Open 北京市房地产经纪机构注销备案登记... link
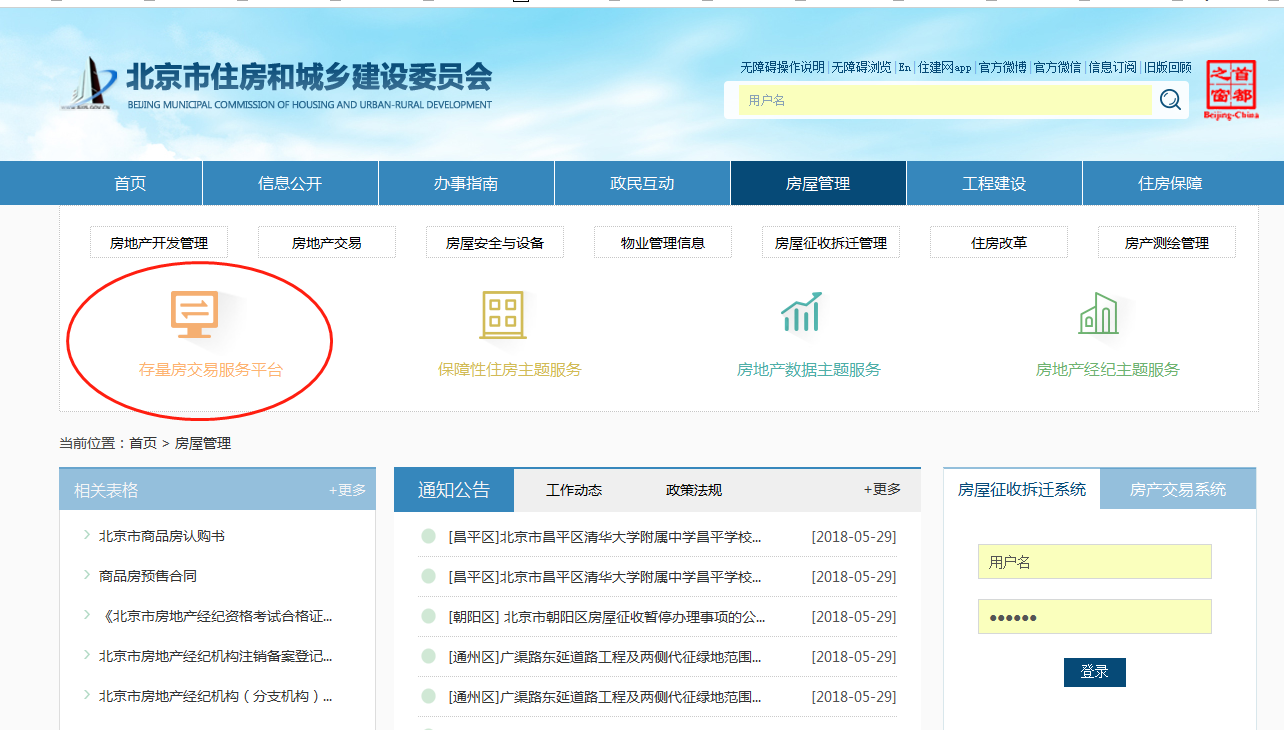Screen dimensions: 1284x730 pyautogui.click(x=216, y=656)
